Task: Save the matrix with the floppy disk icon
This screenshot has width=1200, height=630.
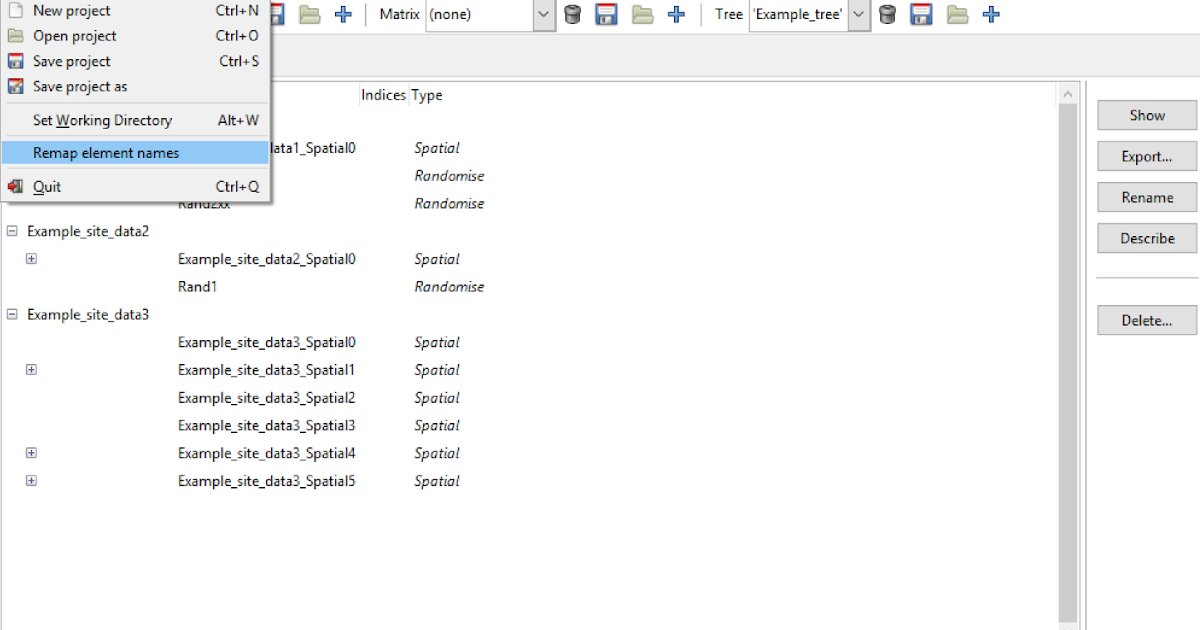Action: pyautogui.click(x=606, y=14)
